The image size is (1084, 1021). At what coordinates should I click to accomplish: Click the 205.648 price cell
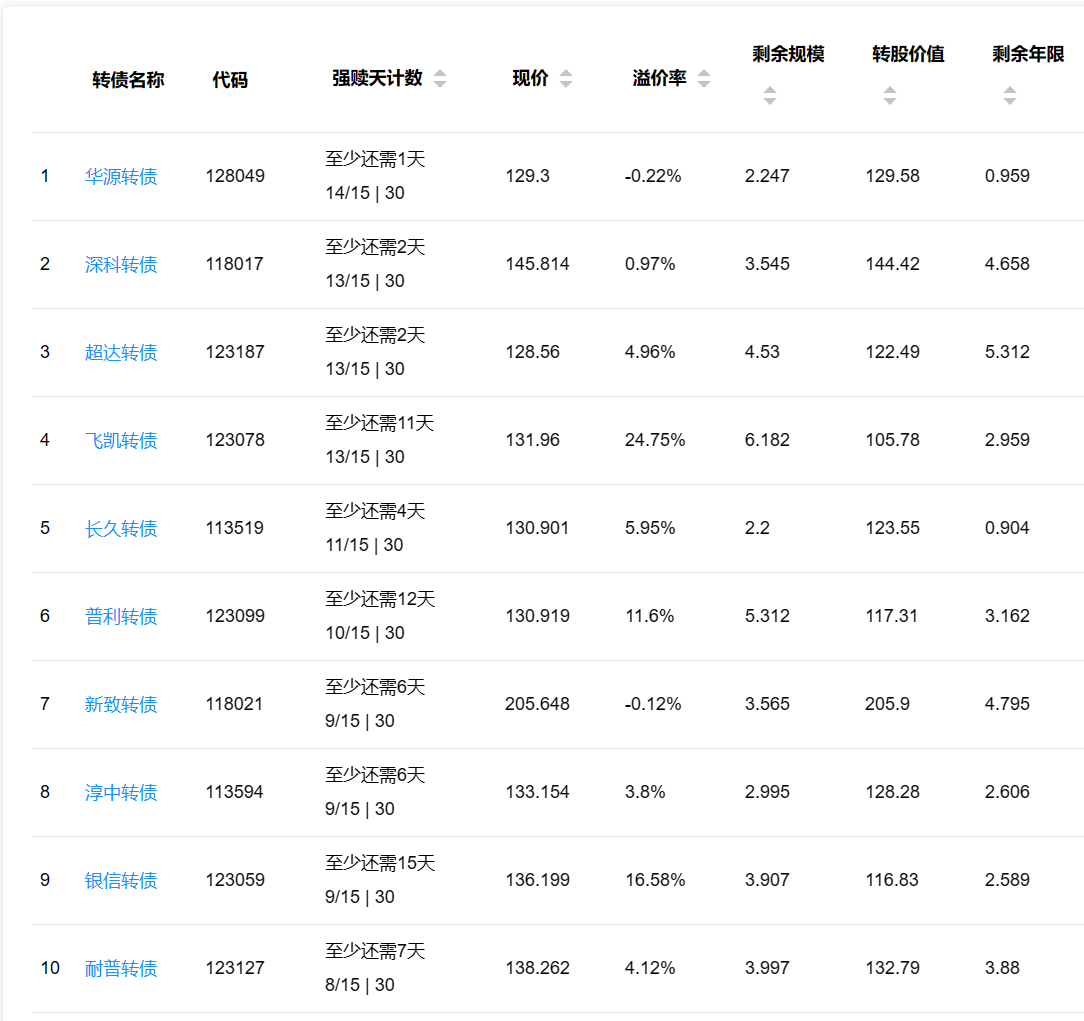[x=537, y=704]
